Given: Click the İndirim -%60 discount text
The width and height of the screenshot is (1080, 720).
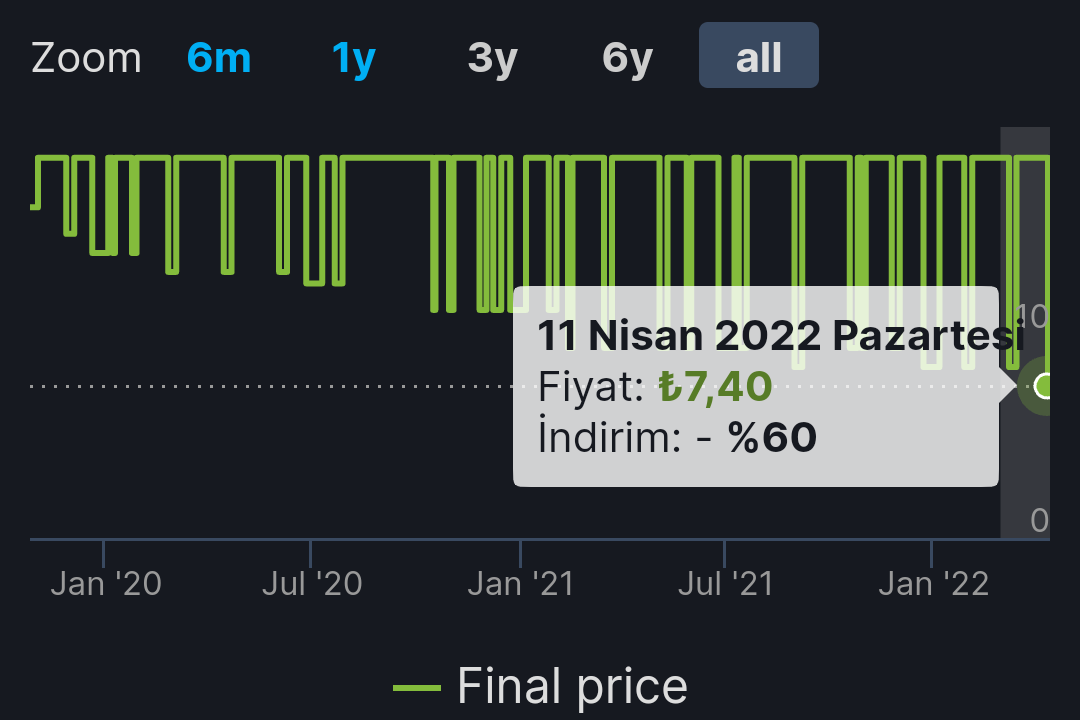Looking at the screenshot, I should tap(677, 437).
